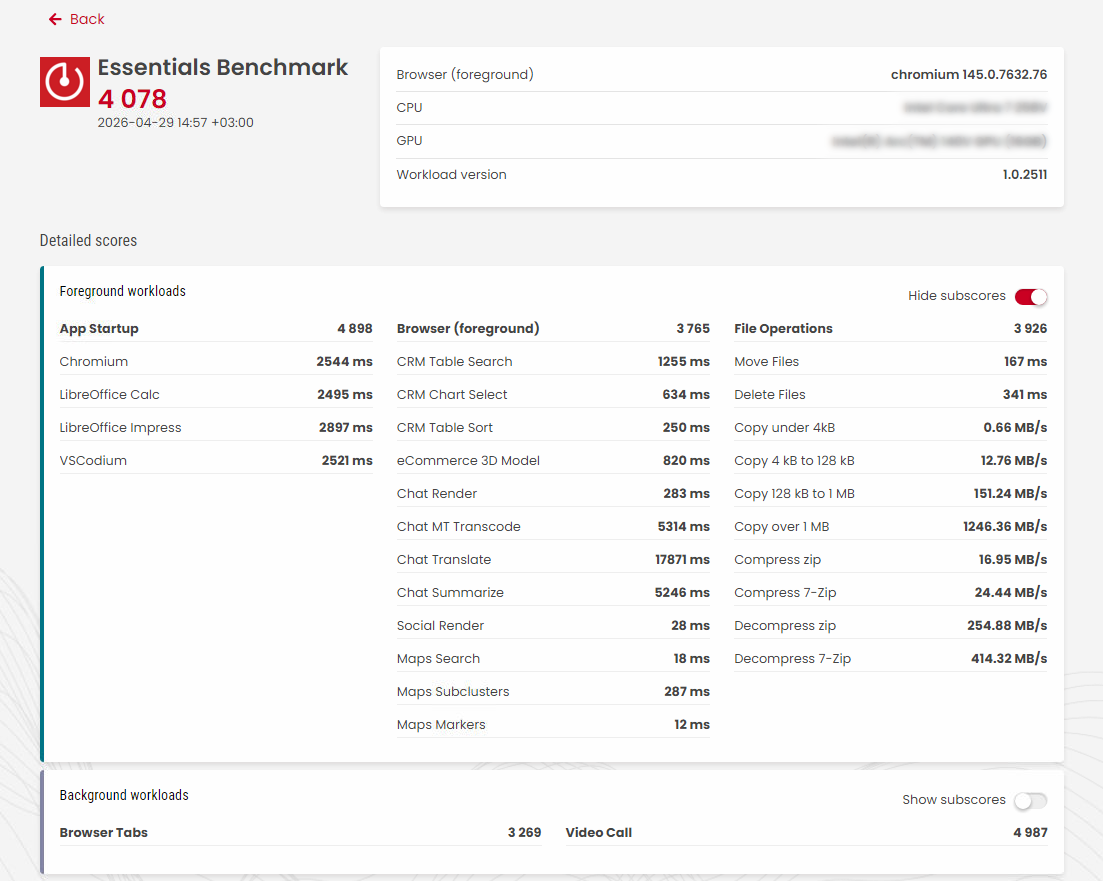Click the back arrow icon

click(55, 19)
